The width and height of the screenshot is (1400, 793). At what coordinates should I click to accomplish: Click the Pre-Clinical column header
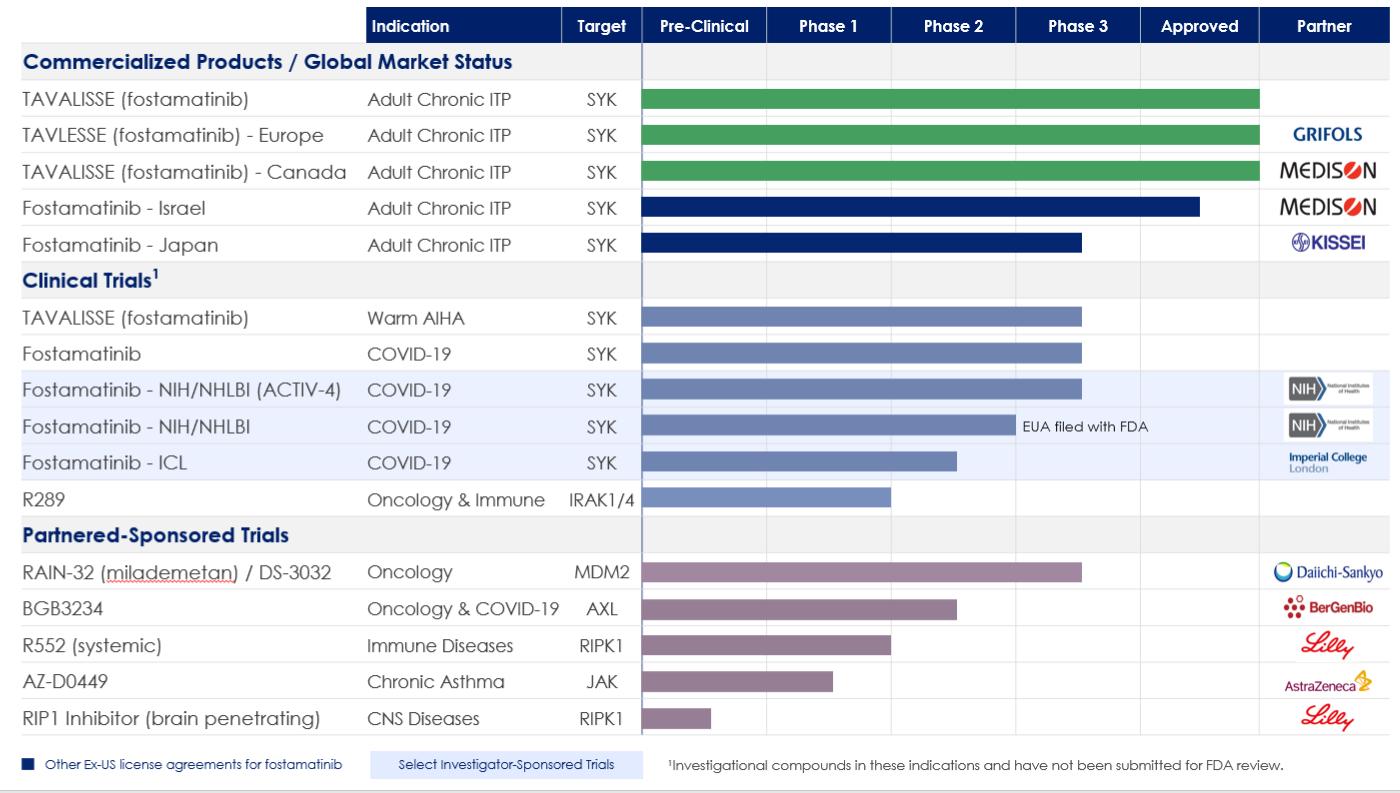point(704,27)
